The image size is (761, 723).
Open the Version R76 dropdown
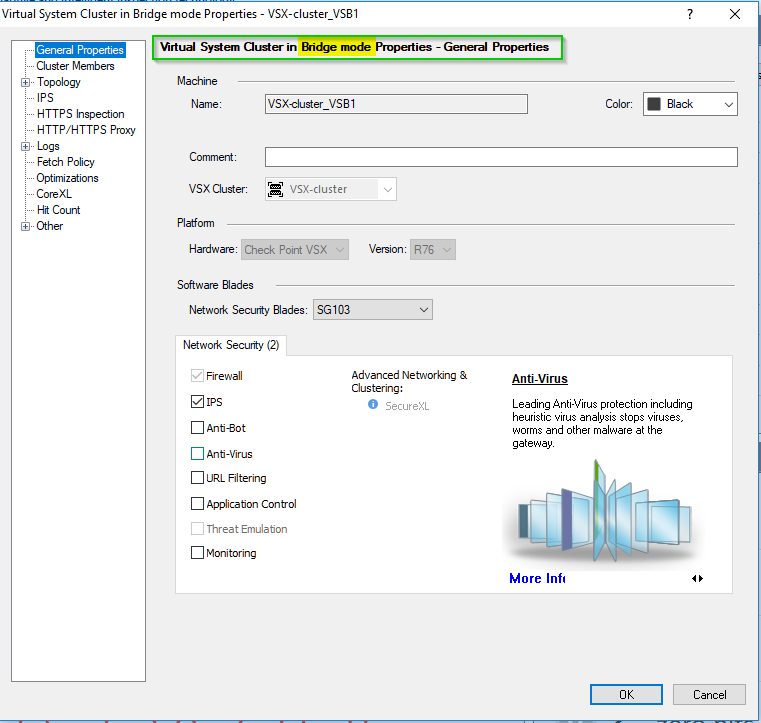pyautogui.click(x=432, y=249)
